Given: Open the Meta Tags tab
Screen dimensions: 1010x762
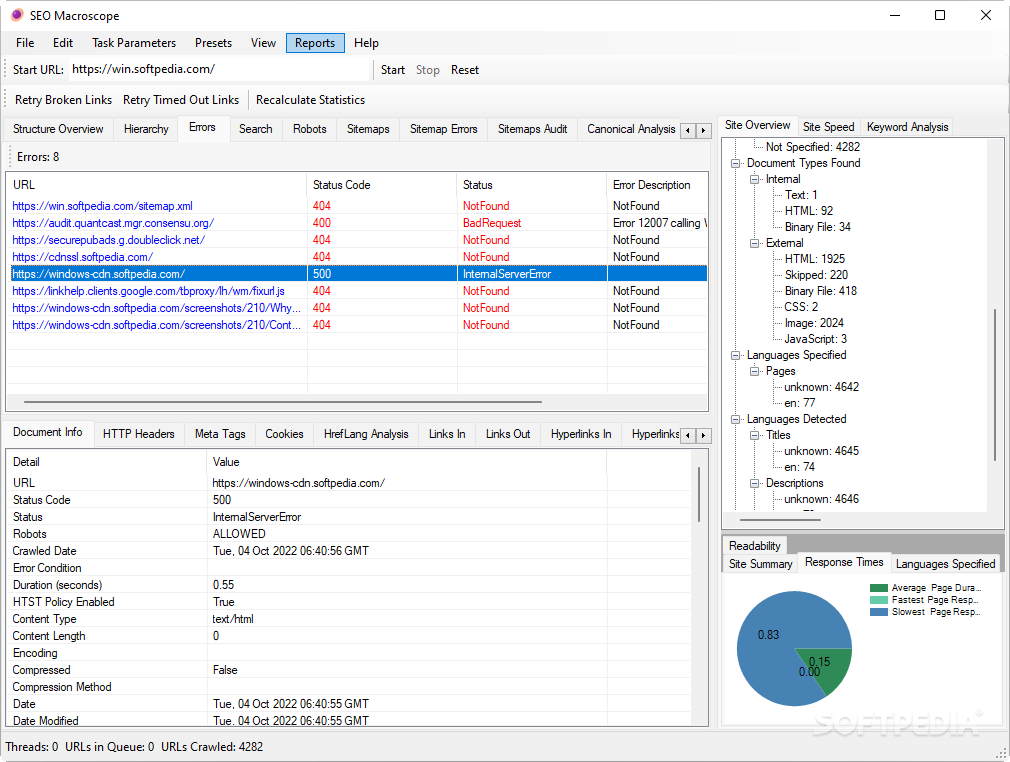Looking at the screenshot, I should [220, 434].
